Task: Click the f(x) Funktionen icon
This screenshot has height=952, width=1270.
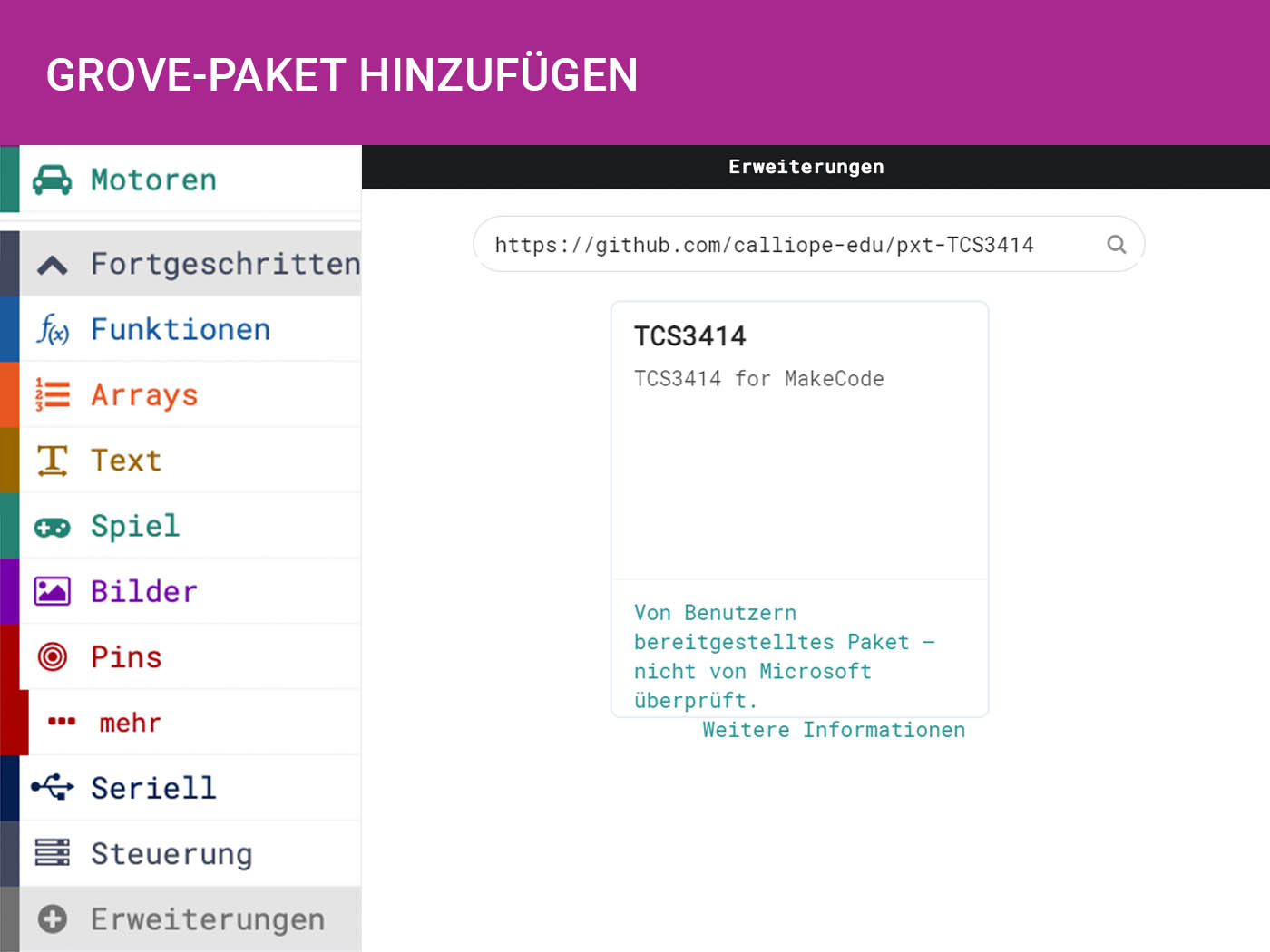Action: tap(53, 330)
